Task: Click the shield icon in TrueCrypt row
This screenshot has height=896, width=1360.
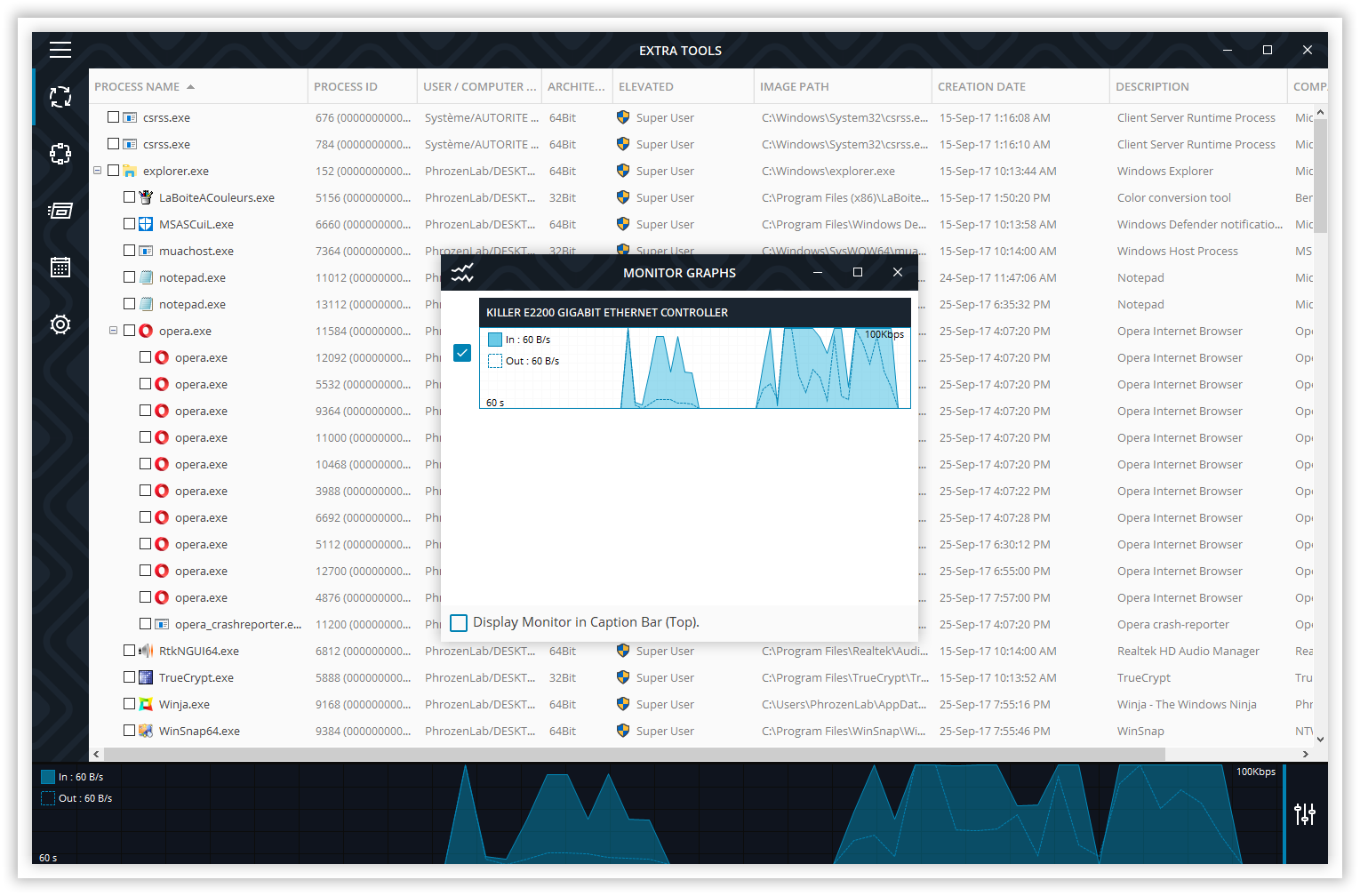Action: 623,677
